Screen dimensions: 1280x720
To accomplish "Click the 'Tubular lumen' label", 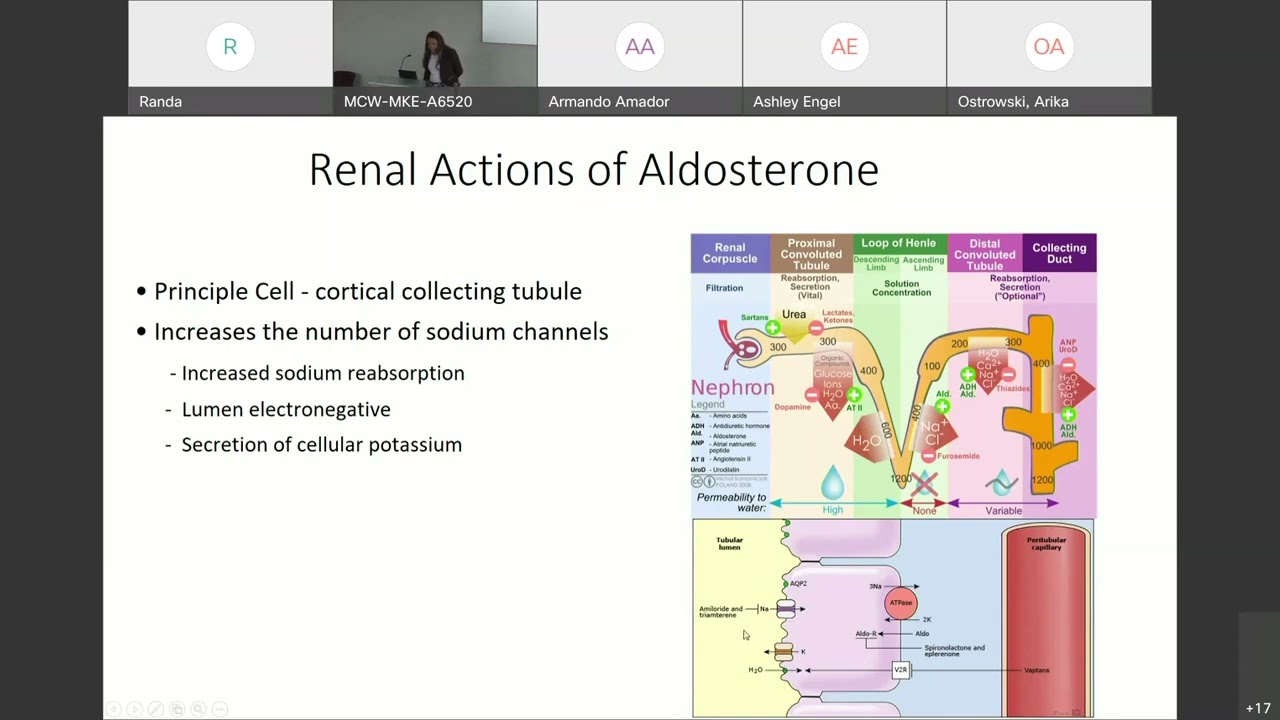I will [x=730, y=544].
